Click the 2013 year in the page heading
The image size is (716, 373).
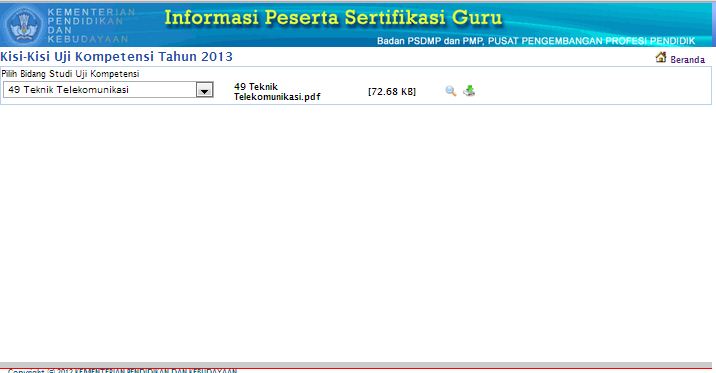pyautogui.click(x=217, y=57)
